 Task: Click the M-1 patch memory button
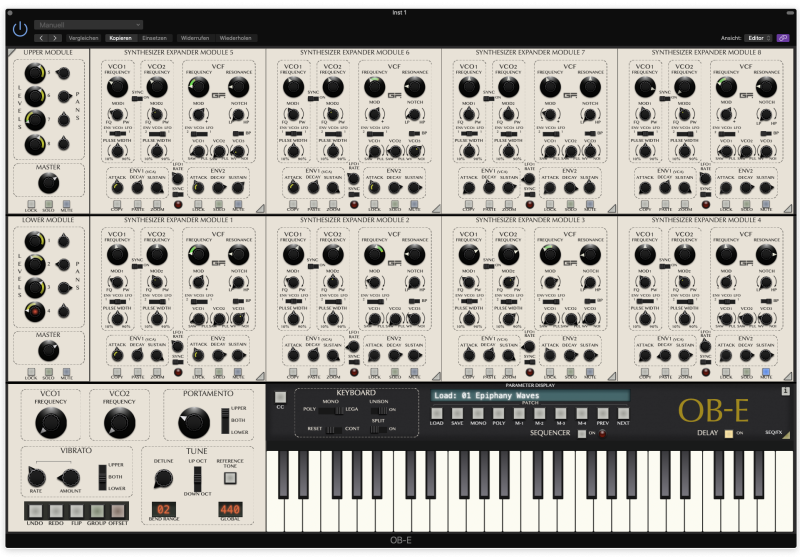[x=519, y=413]
